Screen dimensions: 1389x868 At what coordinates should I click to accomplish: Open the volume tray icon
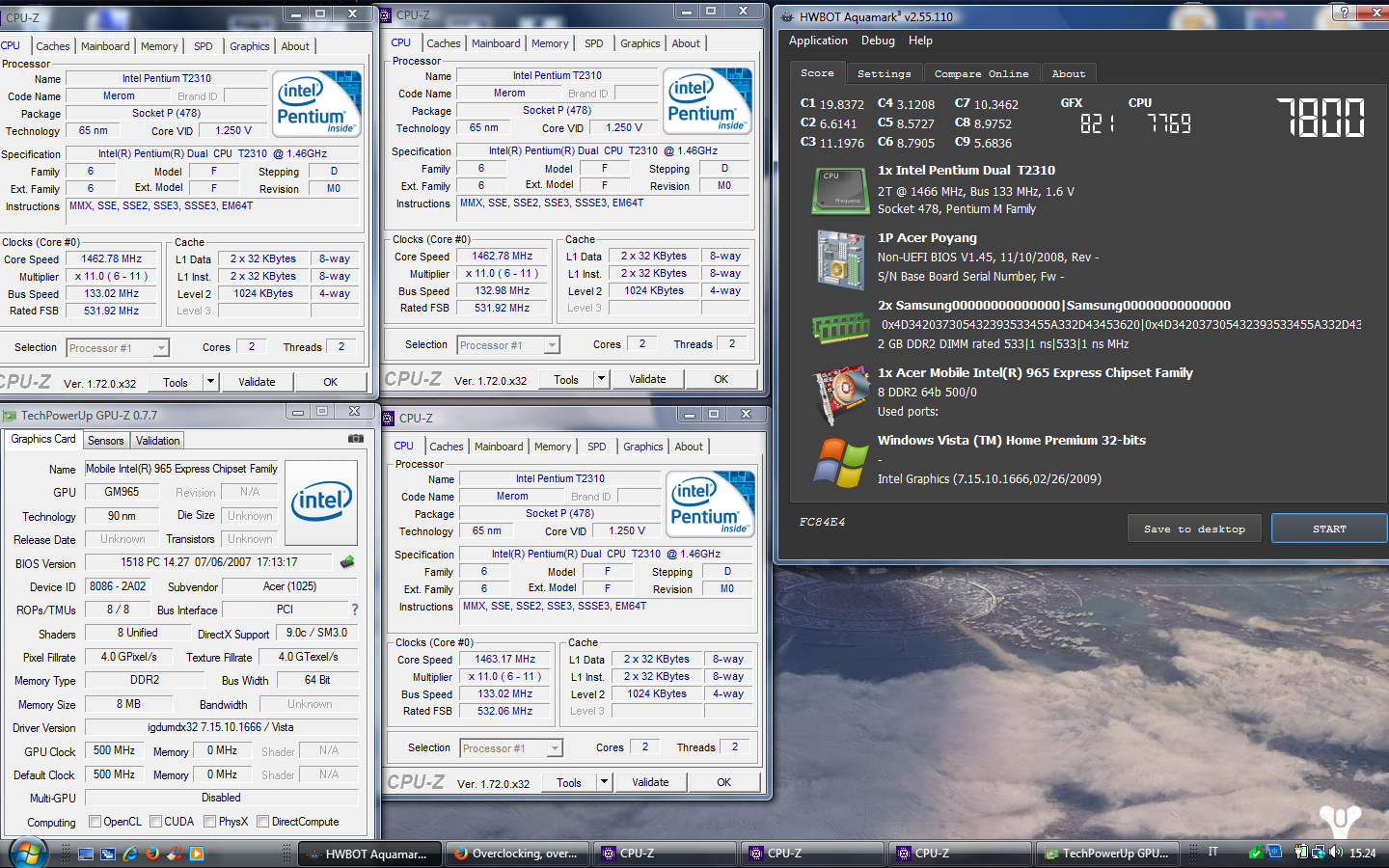[1336, 852]
